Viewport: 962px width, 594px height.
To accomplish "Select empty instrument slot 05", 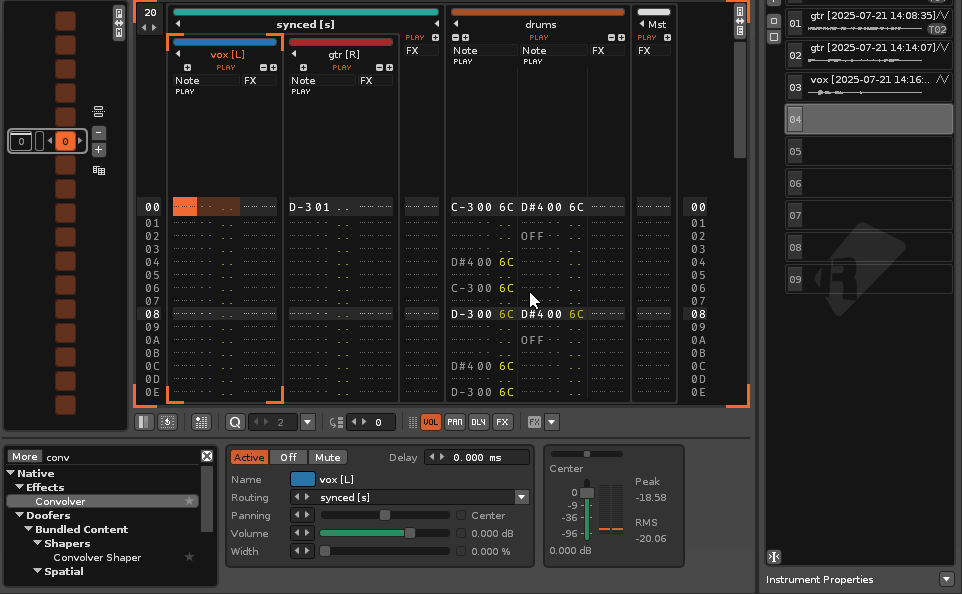I will click(869, 151).
